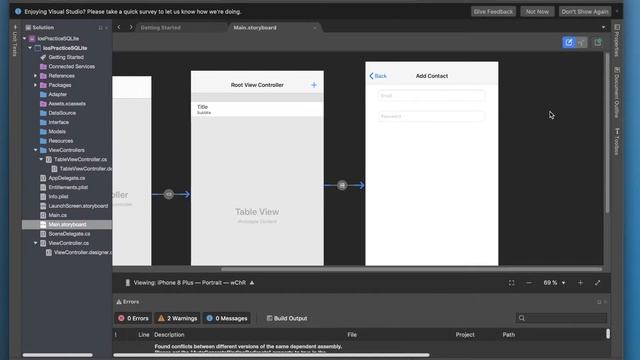Screen dimensions: 640x360
Task: Collapse the ViewController.cs node
Action: 36,243
